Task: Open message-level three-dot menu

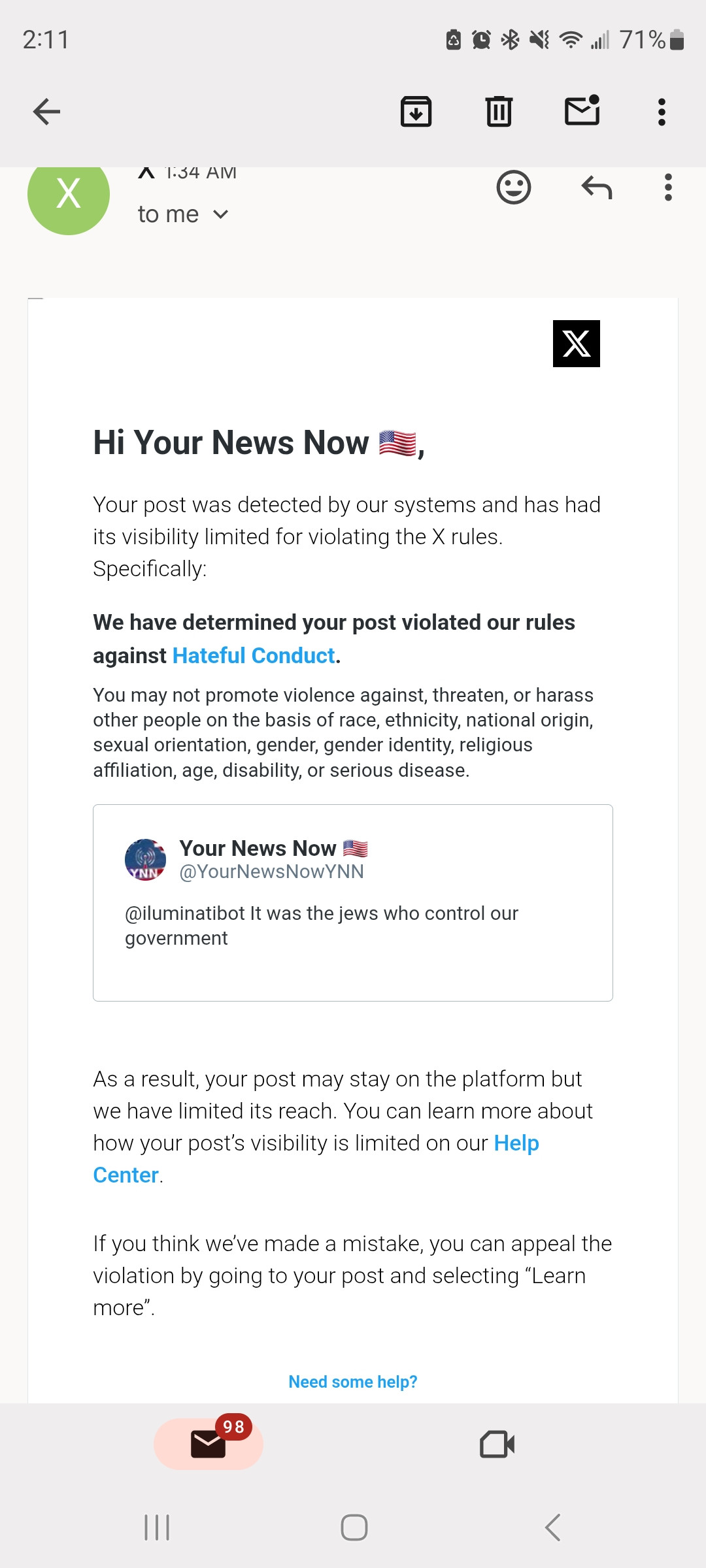Action: 667,188
